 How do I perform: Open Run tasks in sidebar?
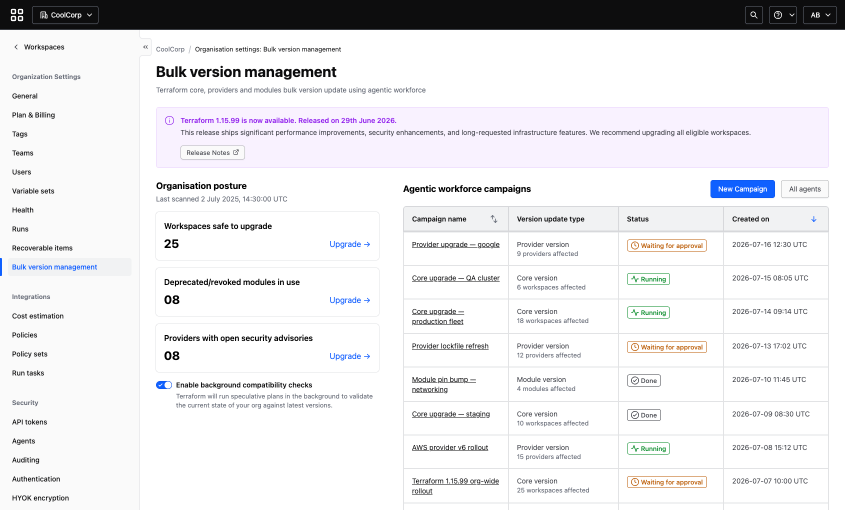click(28, 373)
